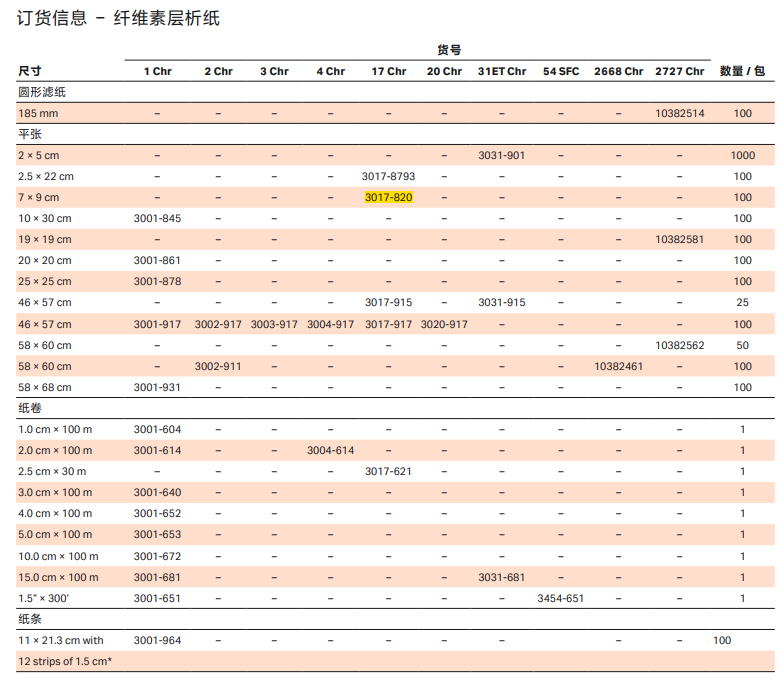The width and height of the screenshot is (782, 678).
Task: Click catalog number 10382461
Action: click(618, 366)
